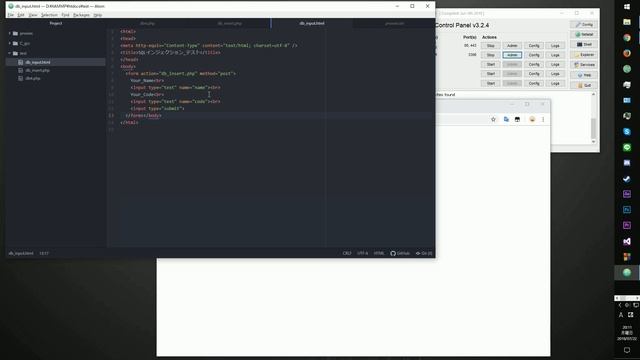The width and height of the screenshot is (640, 360).
Task: Open the Windows Start button
Action: pyautogui.click(x=627, y=7)
